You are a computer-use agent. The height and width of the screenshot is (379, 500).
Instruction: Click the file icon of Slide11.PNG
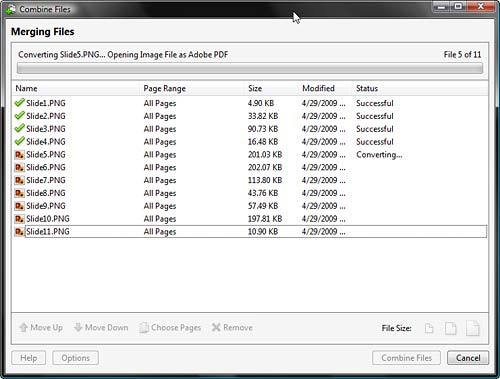coord(20,232)
